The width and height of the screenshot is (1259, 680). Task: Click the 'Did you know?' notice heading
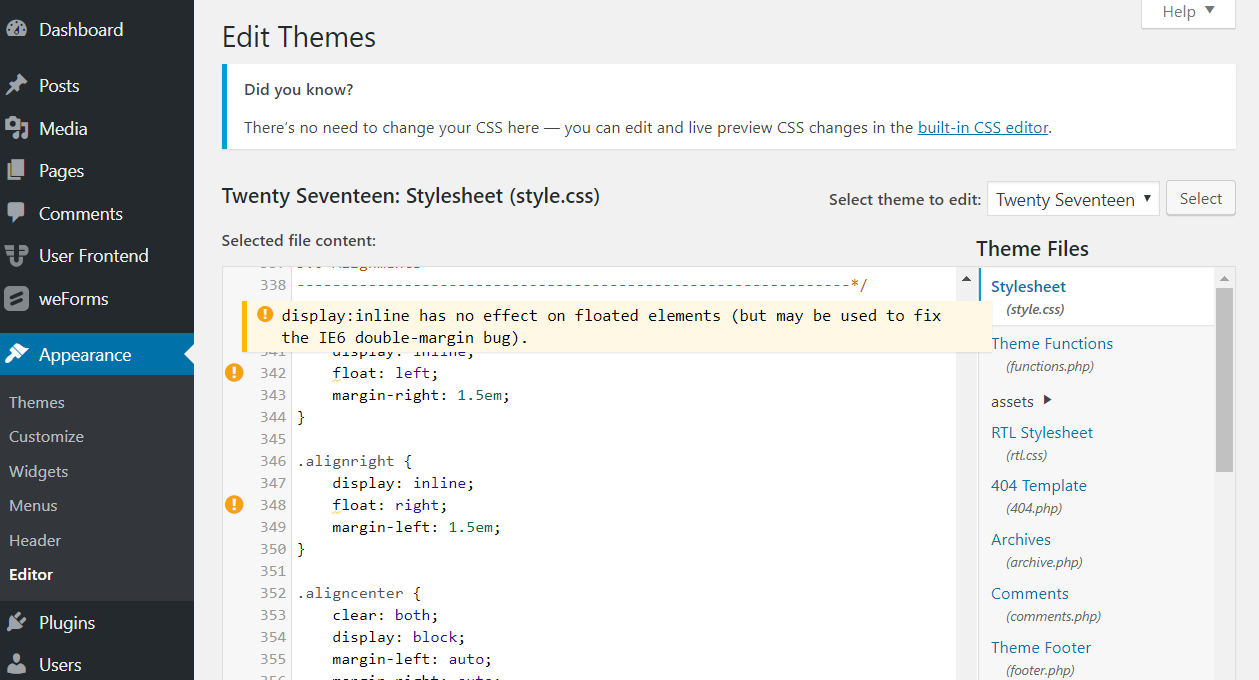pos(298,90)
